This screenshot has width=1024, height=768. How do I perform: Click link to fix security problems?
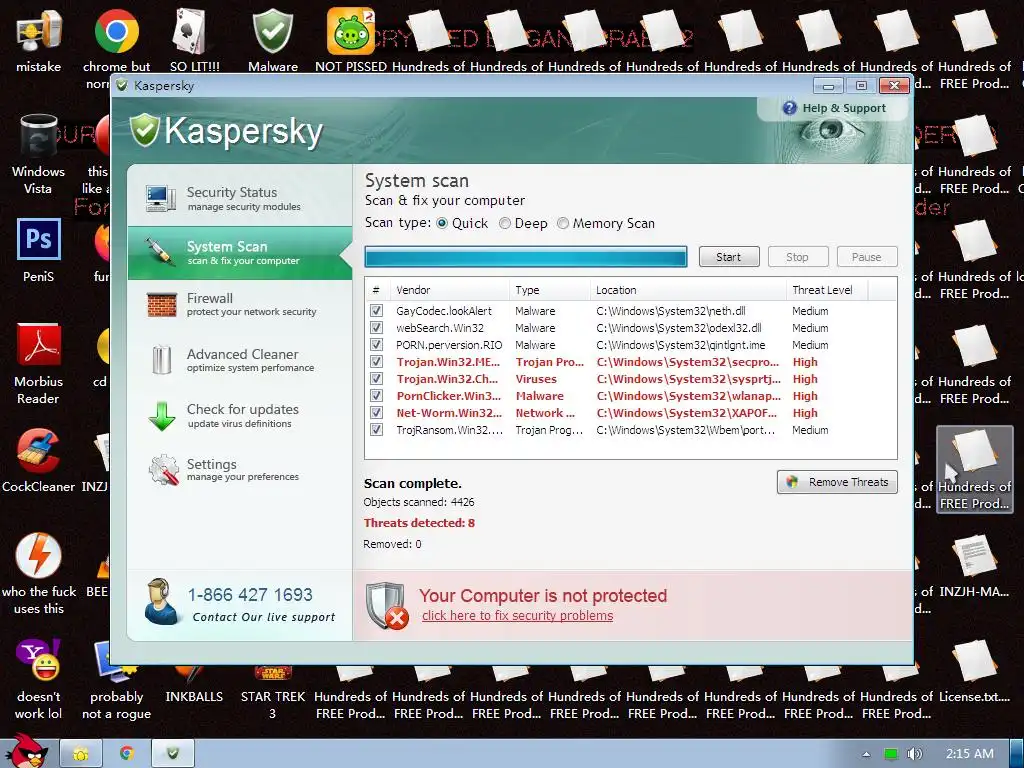click(517, 615)
